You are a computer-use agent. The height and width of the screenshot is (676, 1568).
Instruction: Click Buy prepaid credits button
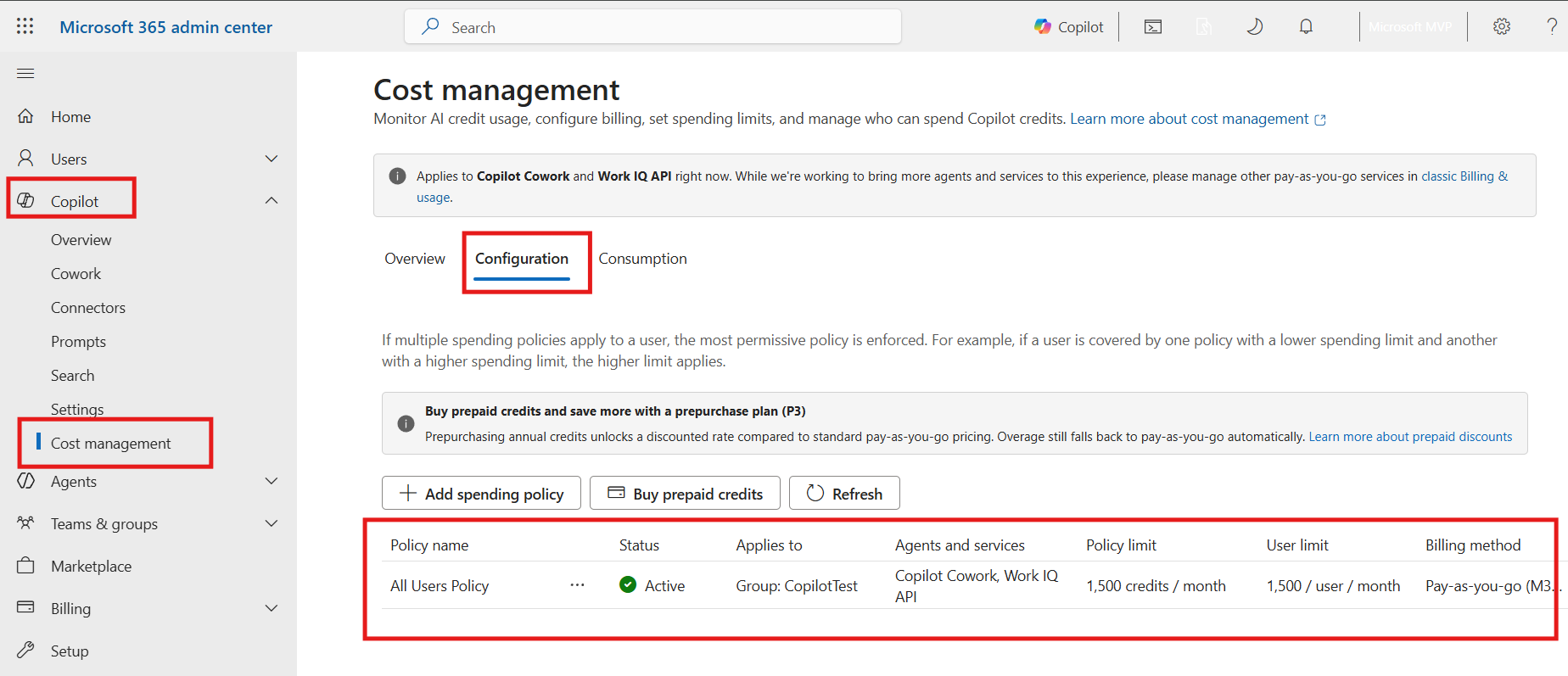685,493
